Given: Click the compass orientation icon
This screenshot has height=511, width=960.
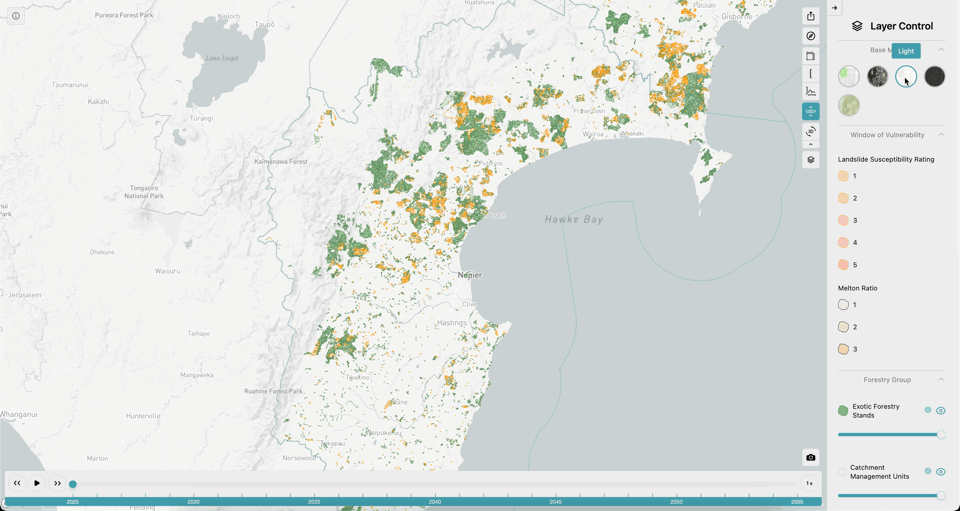Looking at the screenshot, I should point(811,36).
